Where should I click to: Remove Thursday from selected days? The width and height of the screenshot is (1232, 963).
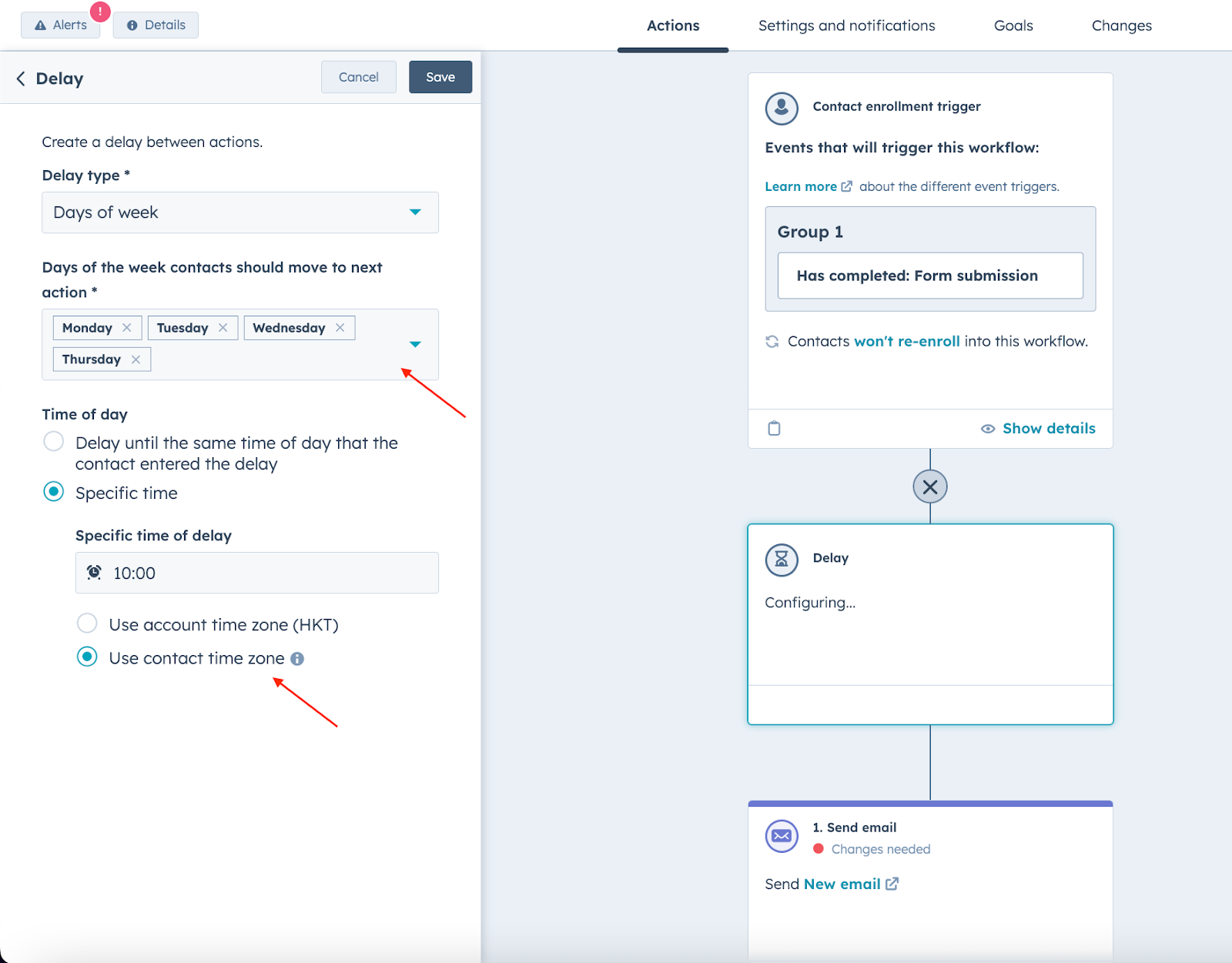click(136, 359)
